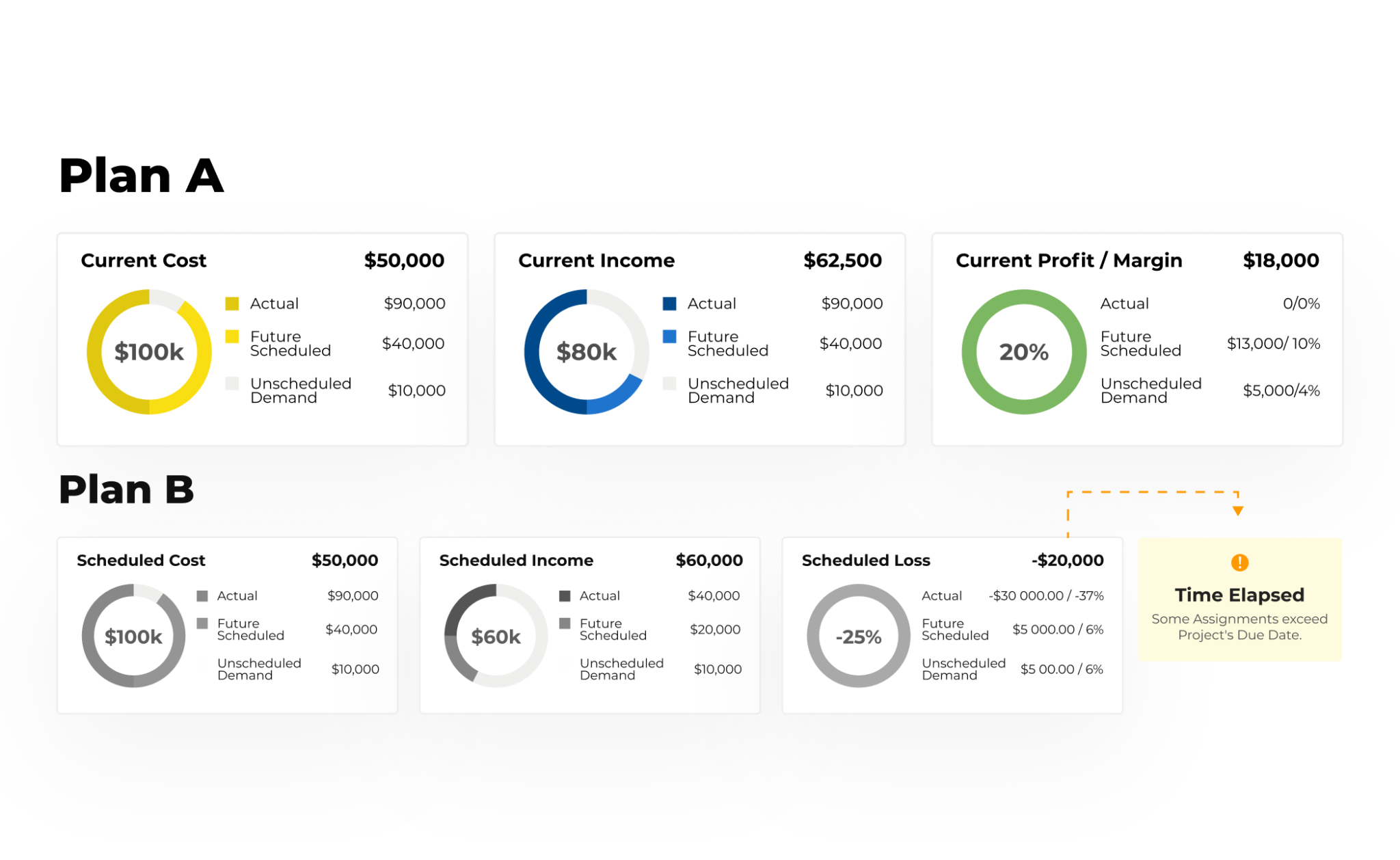Click the yellow Actual color swatch in Current Cost

point(232,303)
